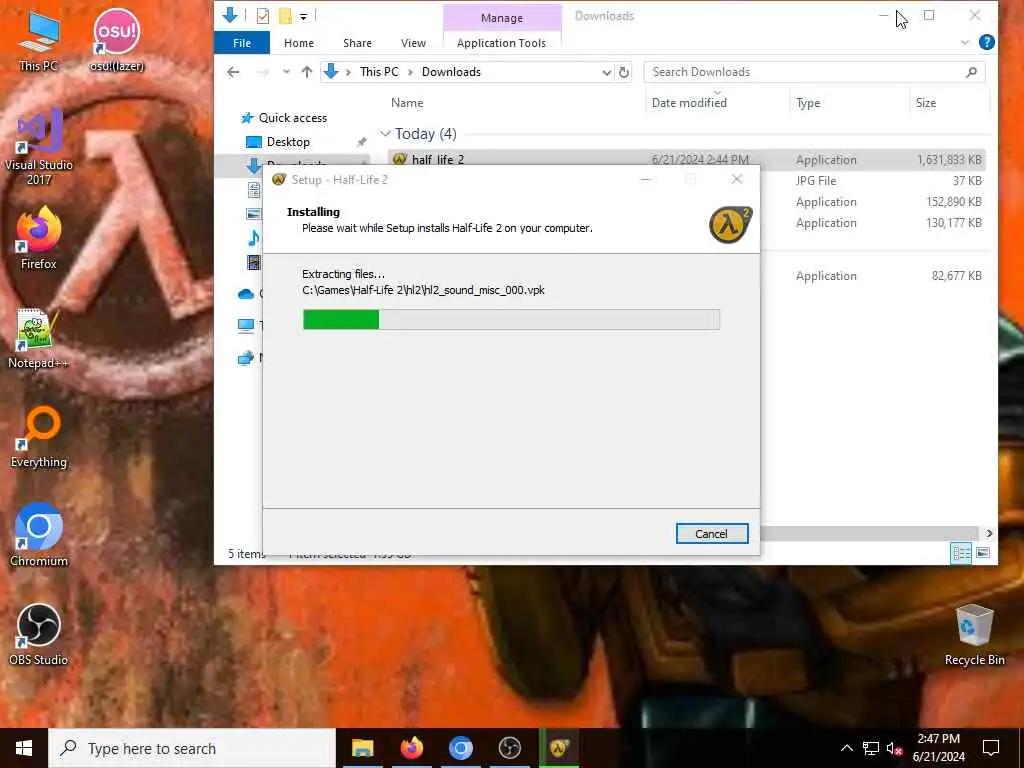The image size is (1024, 768).
Task: Expand the Explorer ribbon chevron
Action: pyautogui.click(x=965, y=42)
